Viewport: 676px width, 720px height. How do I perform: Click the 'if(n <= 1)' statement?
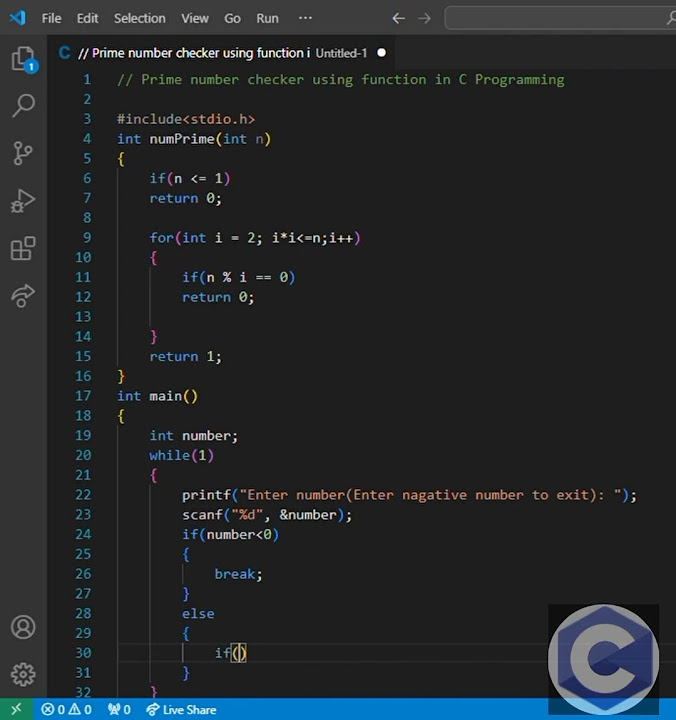[x=190, y=178]
